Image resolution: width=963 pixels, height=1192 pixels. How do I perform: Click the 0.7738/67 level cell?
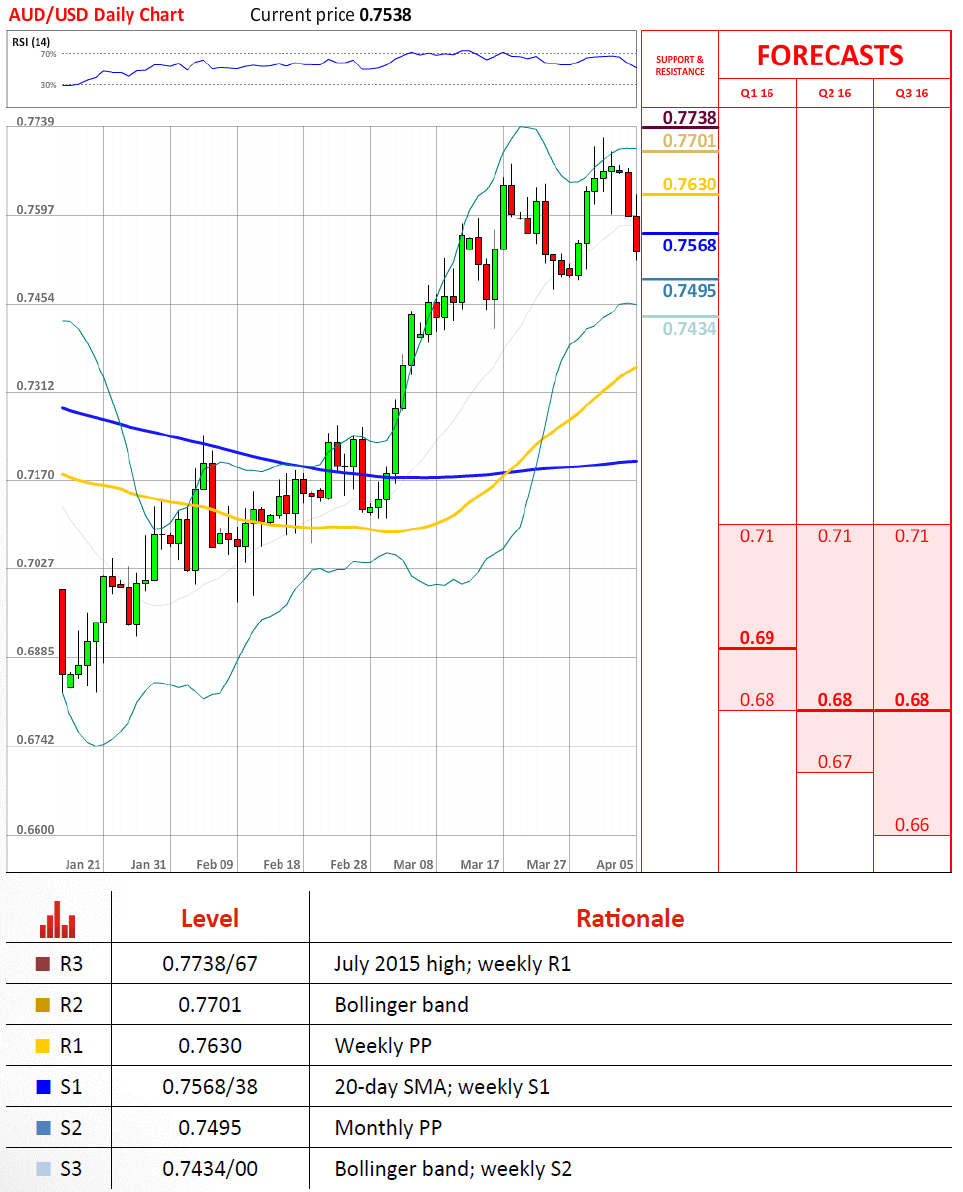tap(210, 964)
